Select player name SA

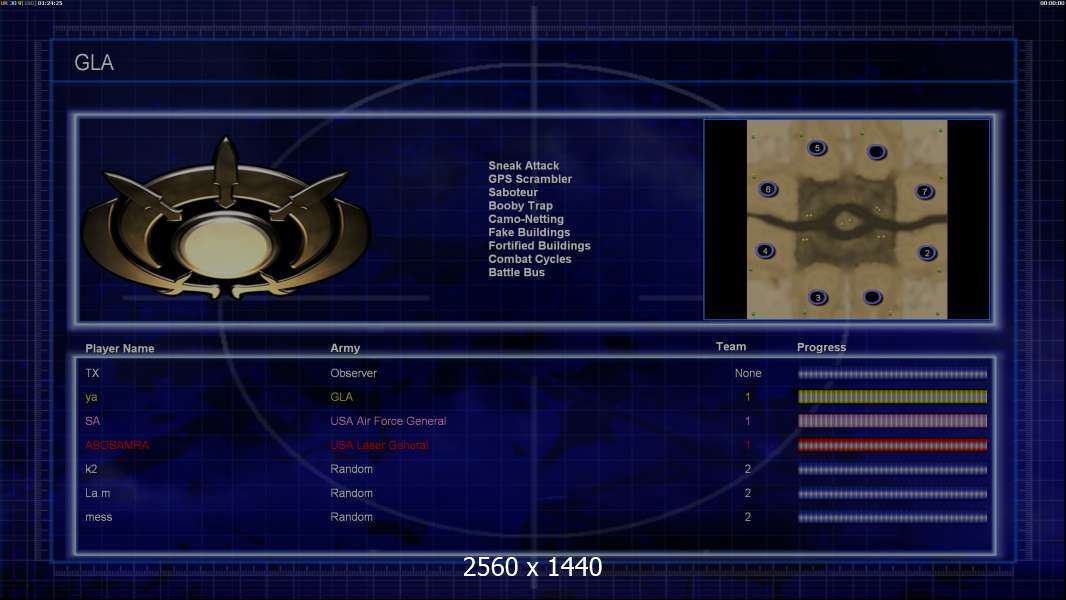point(92,421)
